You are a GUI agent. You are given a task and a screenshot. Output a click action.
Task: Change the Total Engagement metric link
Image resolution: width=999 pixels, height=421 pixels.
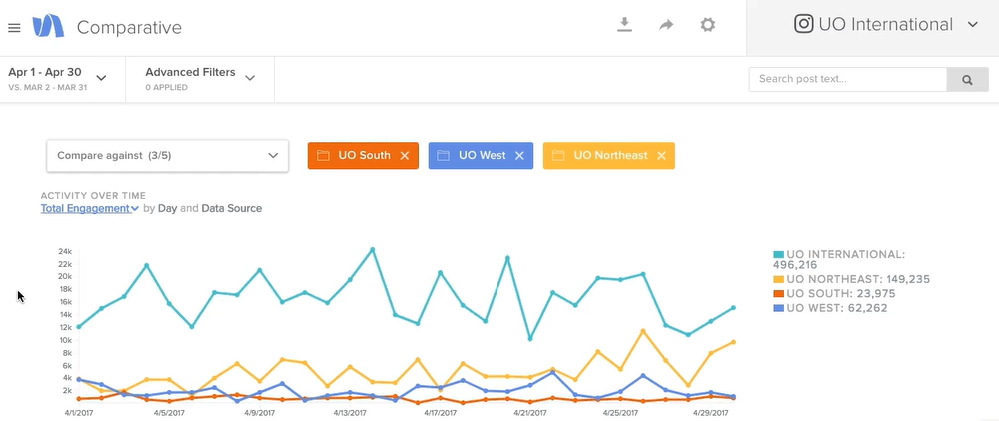coord(89,209)
